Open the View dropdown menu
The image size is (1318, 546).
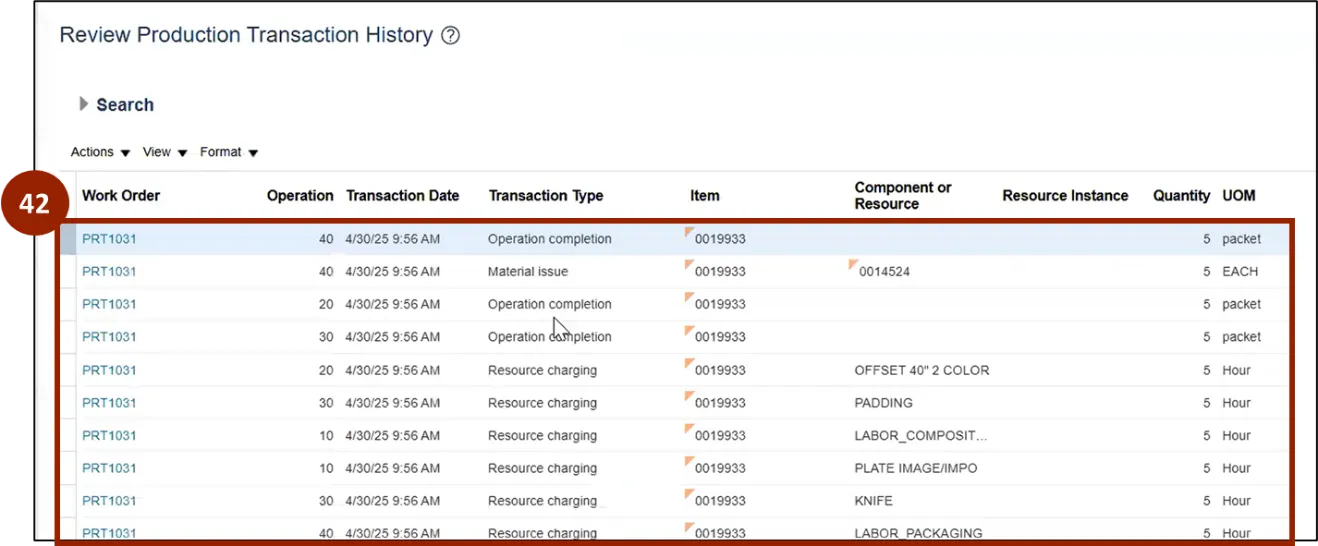pos(165,152)
